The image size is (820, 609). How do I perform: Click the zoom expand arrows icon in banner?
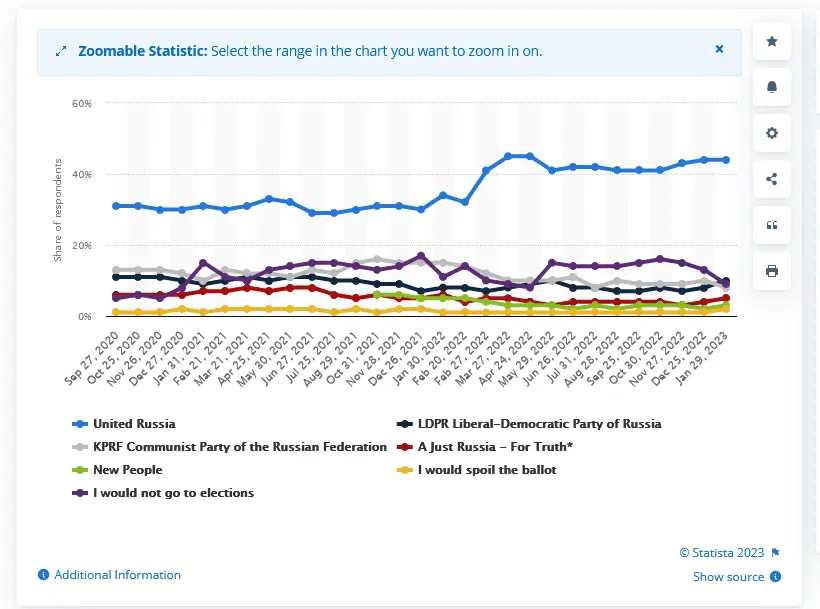click(x=61, y=52)
